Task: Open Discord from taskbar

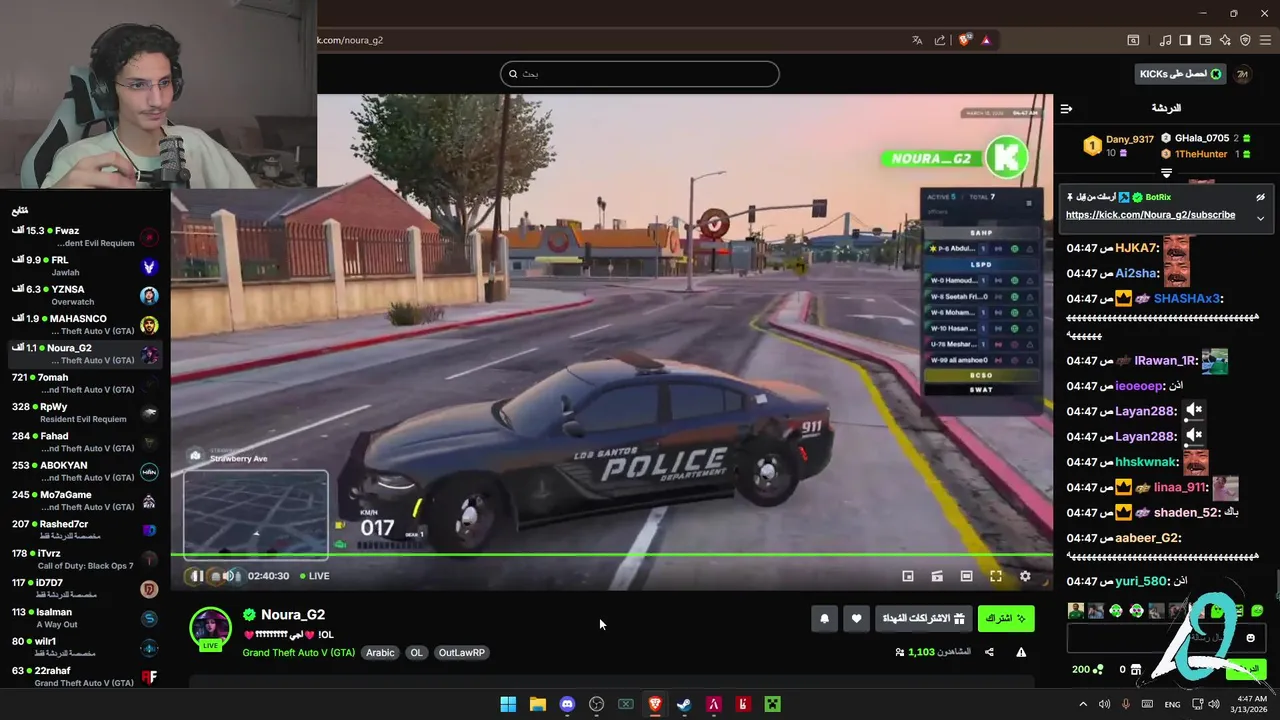Action: pos(567,704)
